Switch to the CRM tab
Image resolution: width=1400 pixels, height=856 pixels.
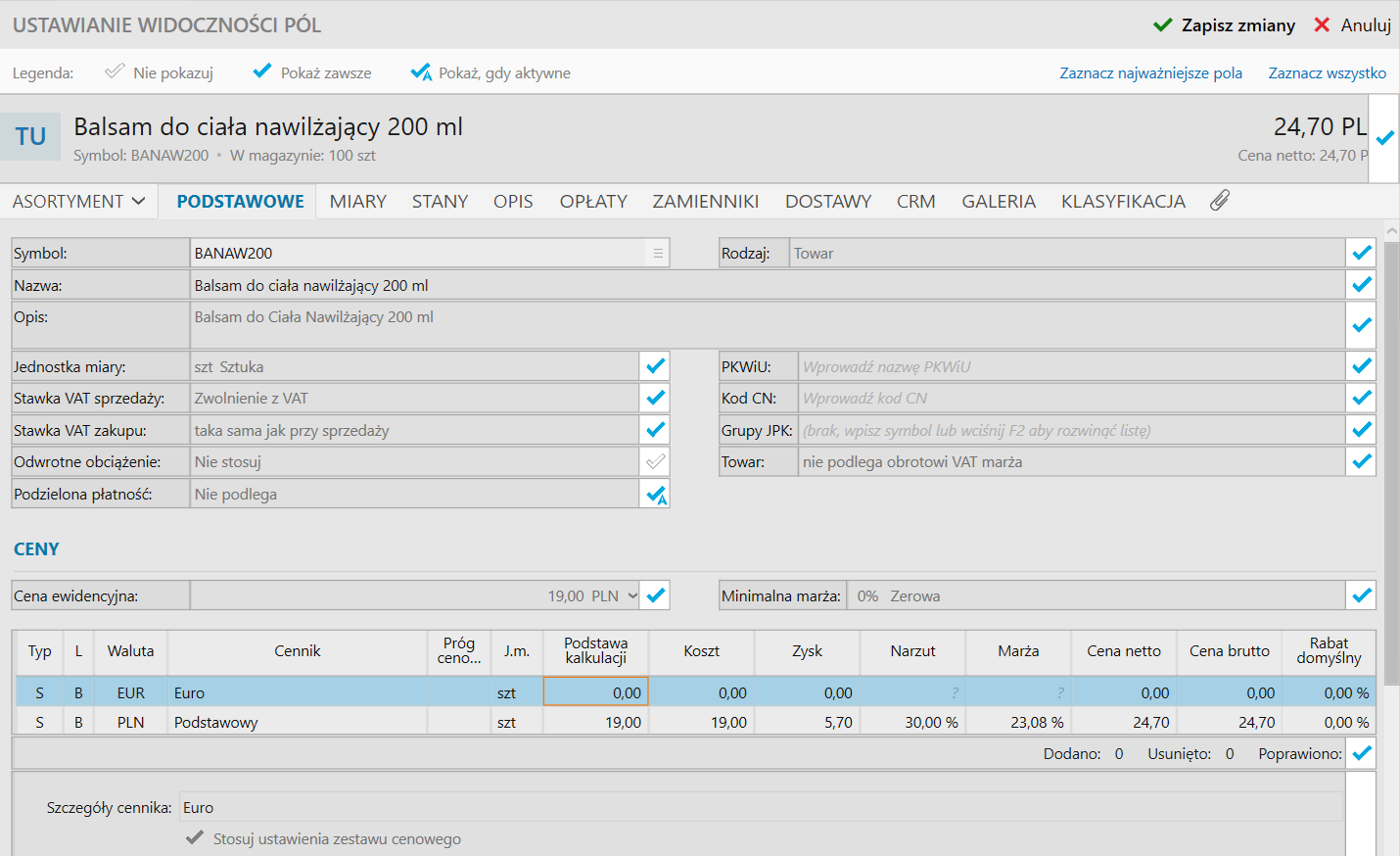(x=916, y=201)
